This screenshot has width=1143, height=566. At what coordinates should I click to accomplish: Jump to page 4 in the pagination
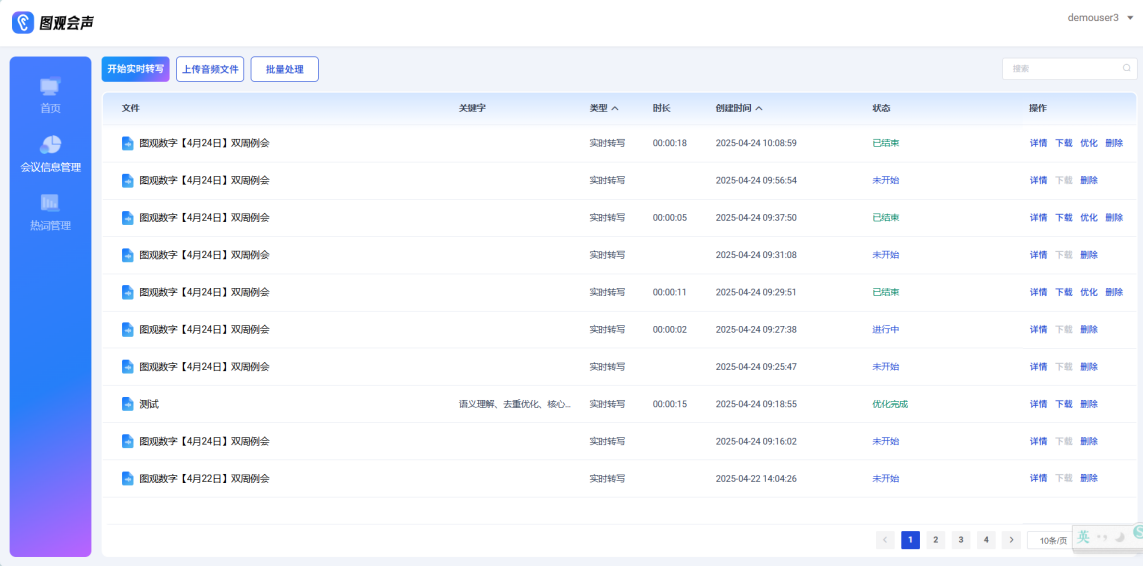(x=986, y=540)
